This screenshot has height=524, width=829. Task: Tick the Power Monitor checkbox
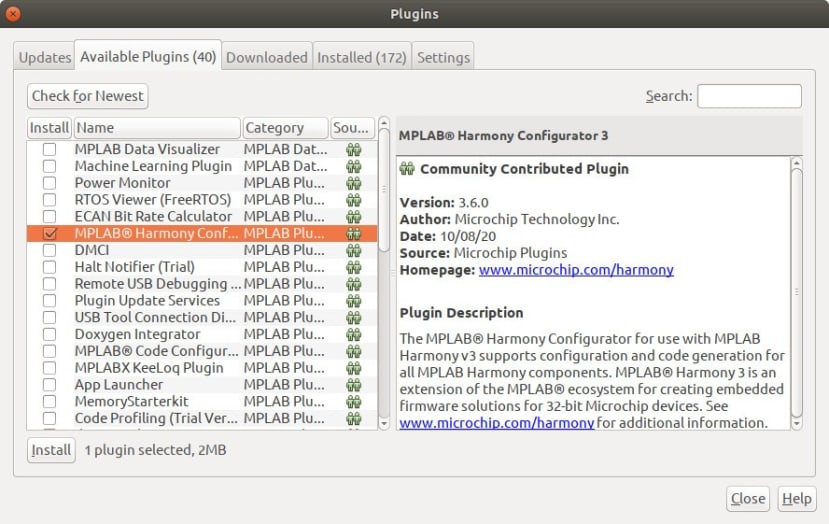pyautogui.click(x=49, y=183)
